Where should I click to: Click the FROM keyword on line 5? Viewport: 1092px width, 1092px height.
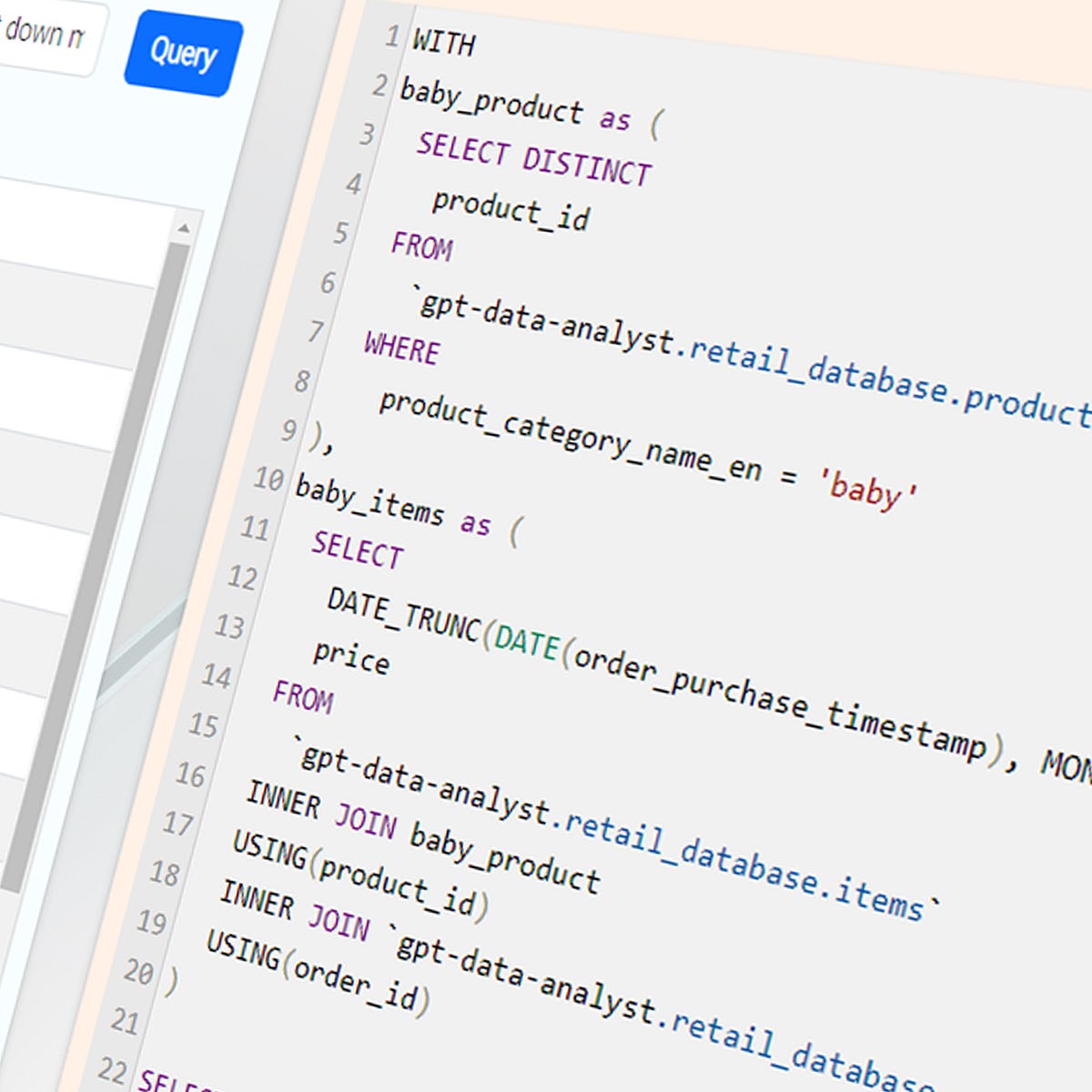click(422, 248)
